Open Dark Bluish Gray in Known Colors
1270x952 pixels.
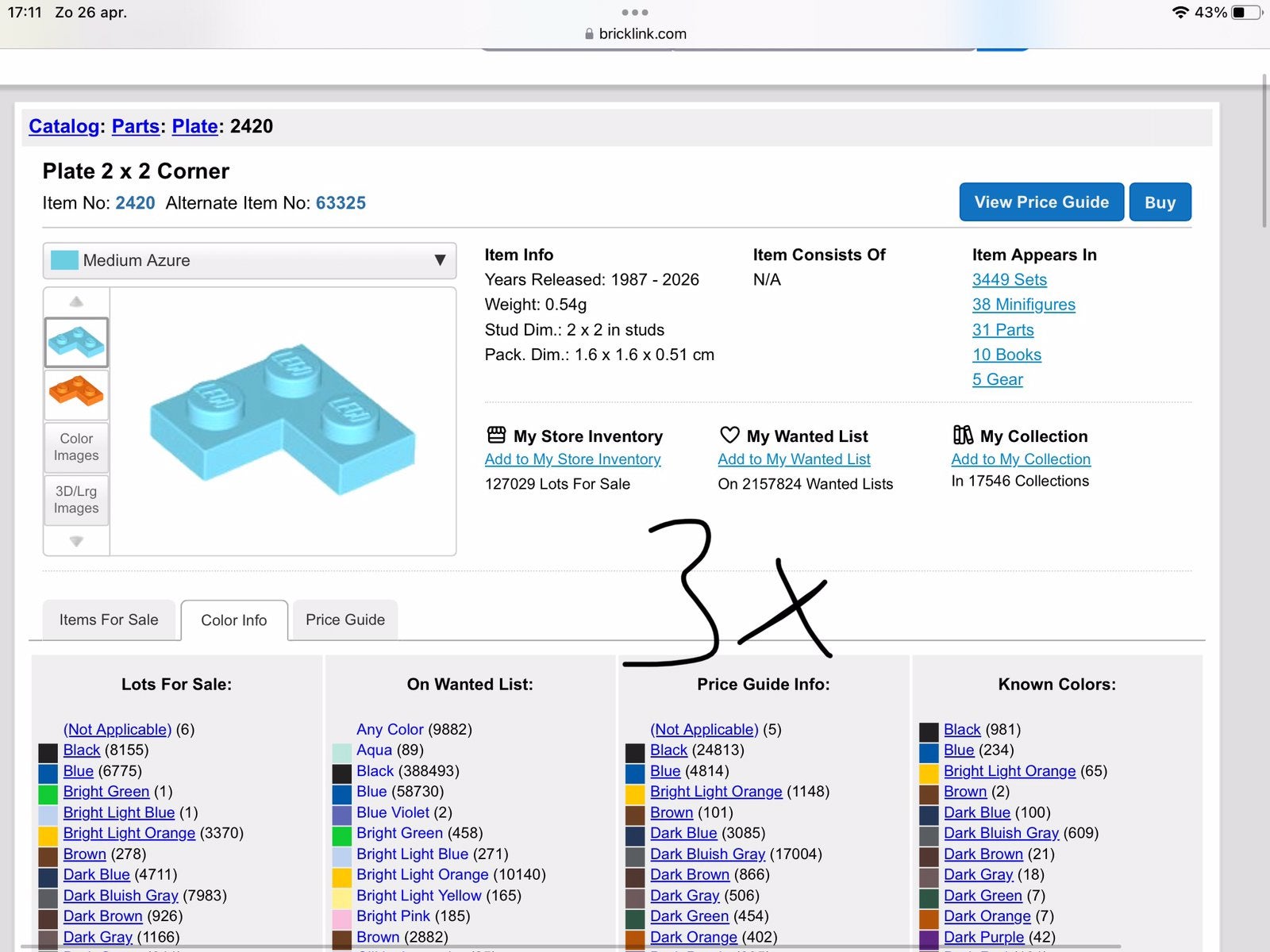point(1002,833)
